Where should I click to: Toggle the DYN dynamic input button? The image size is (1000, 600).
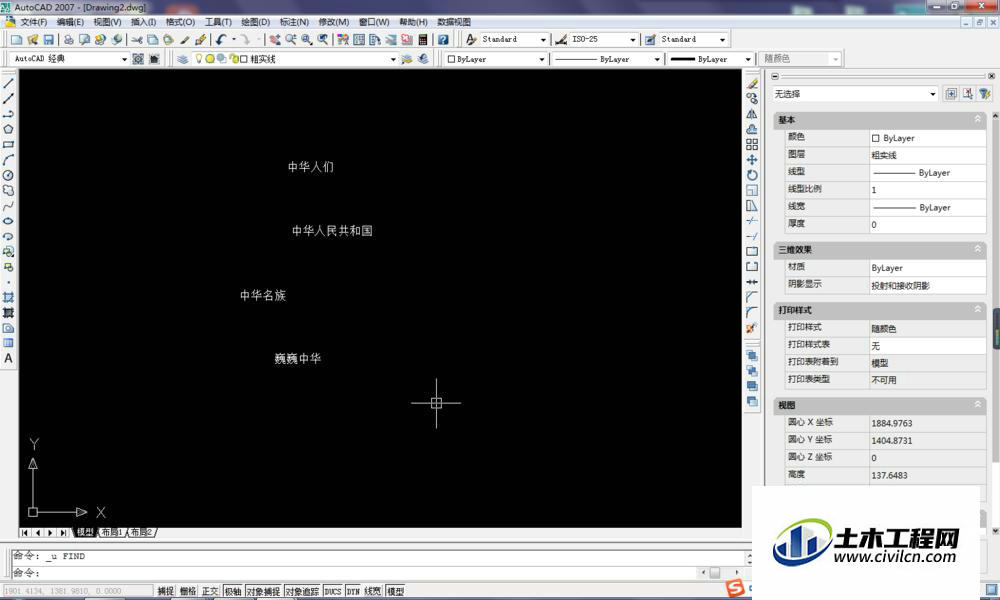click(x=353, y=591)
